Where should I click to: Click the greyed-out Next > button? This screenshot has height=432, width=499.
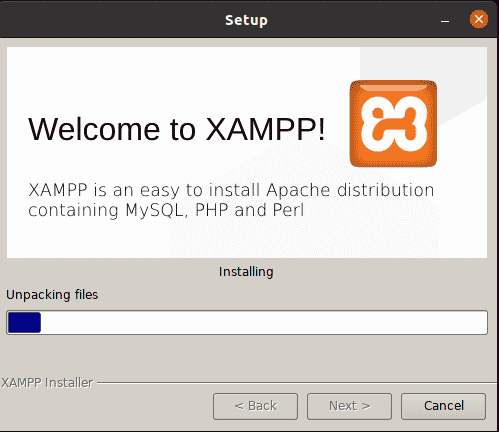coord(349,406)
